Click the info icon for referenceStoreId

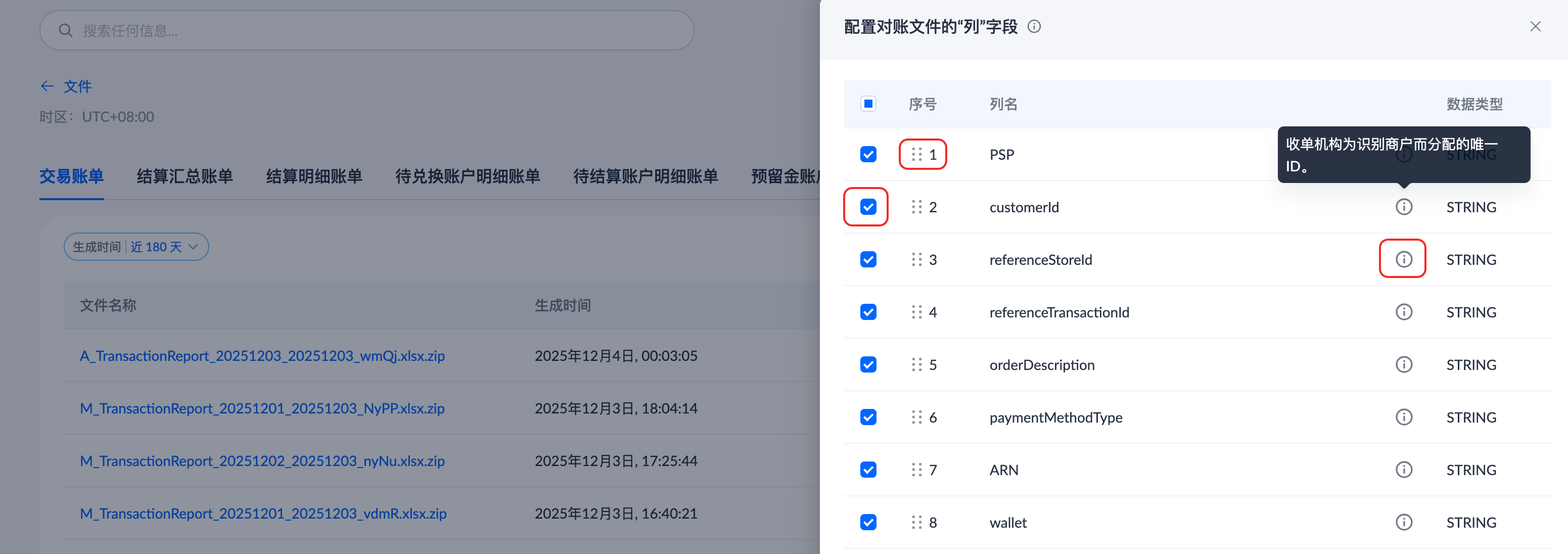coord(1403,259)
